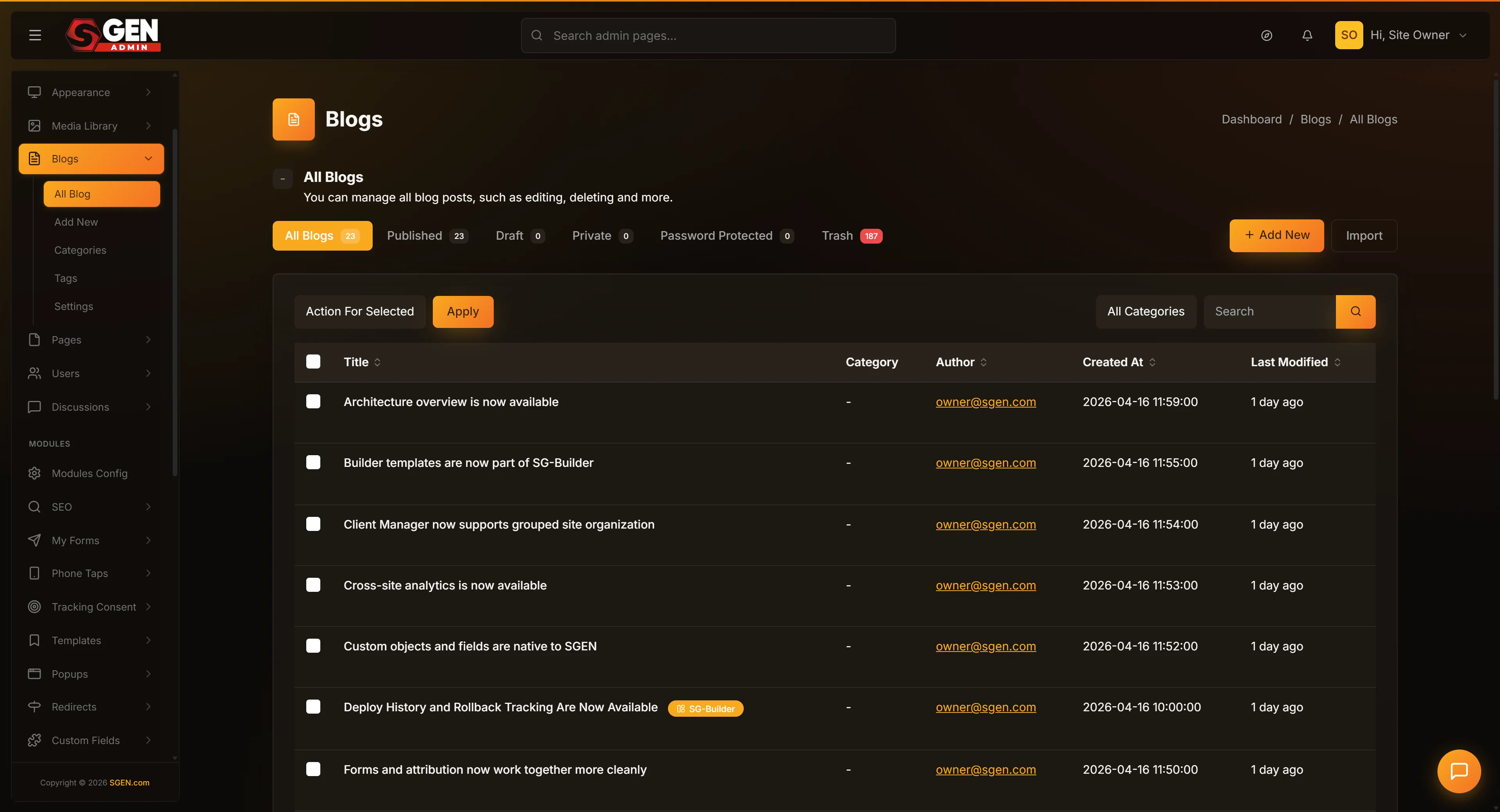This screenshot has height=812, width=1500.
Task: Click the Apply button
Action: pos(463,312)
